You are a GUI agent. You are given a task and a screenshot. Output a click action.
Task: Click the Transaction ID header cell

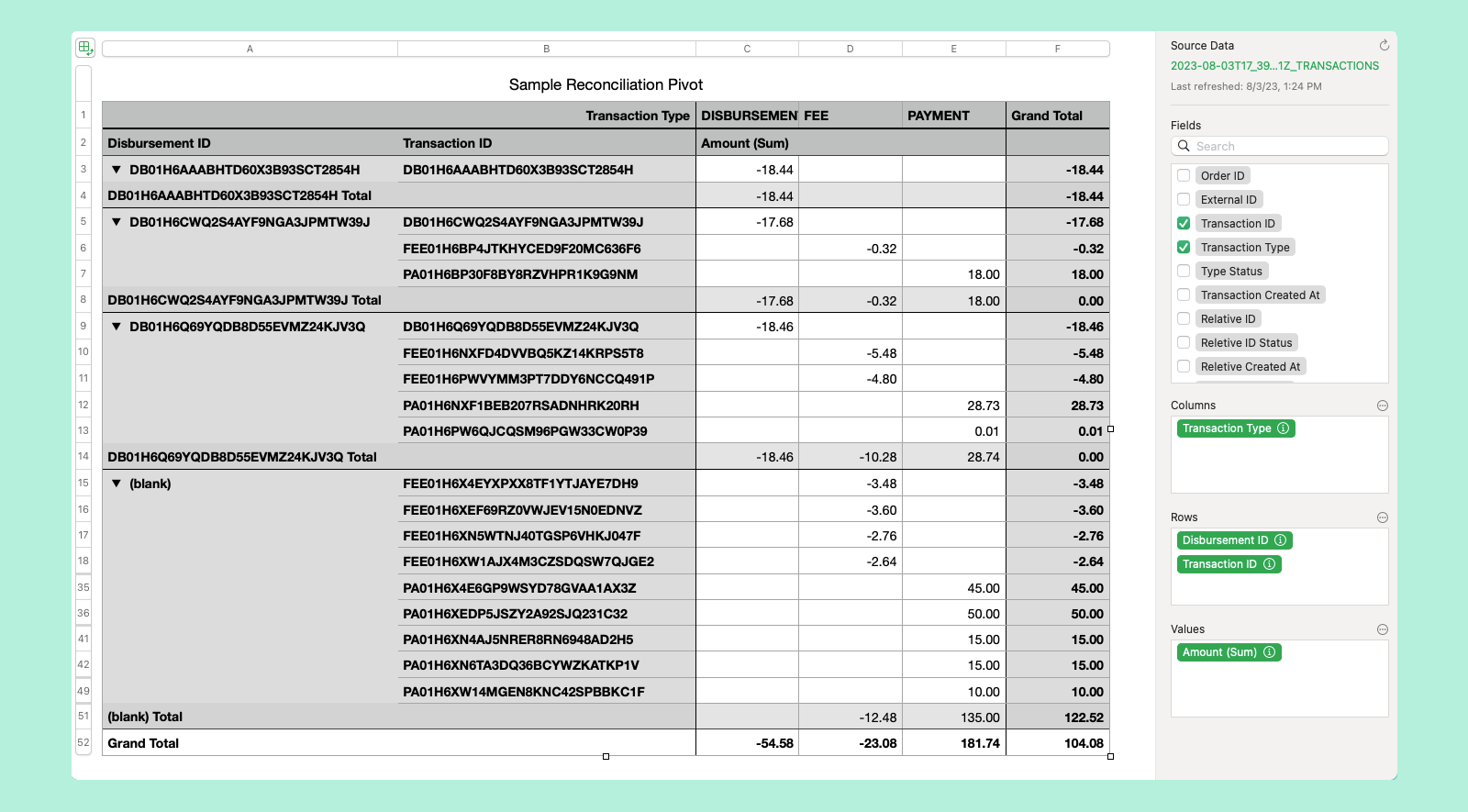pyautogui.click(x=547, y=143)
